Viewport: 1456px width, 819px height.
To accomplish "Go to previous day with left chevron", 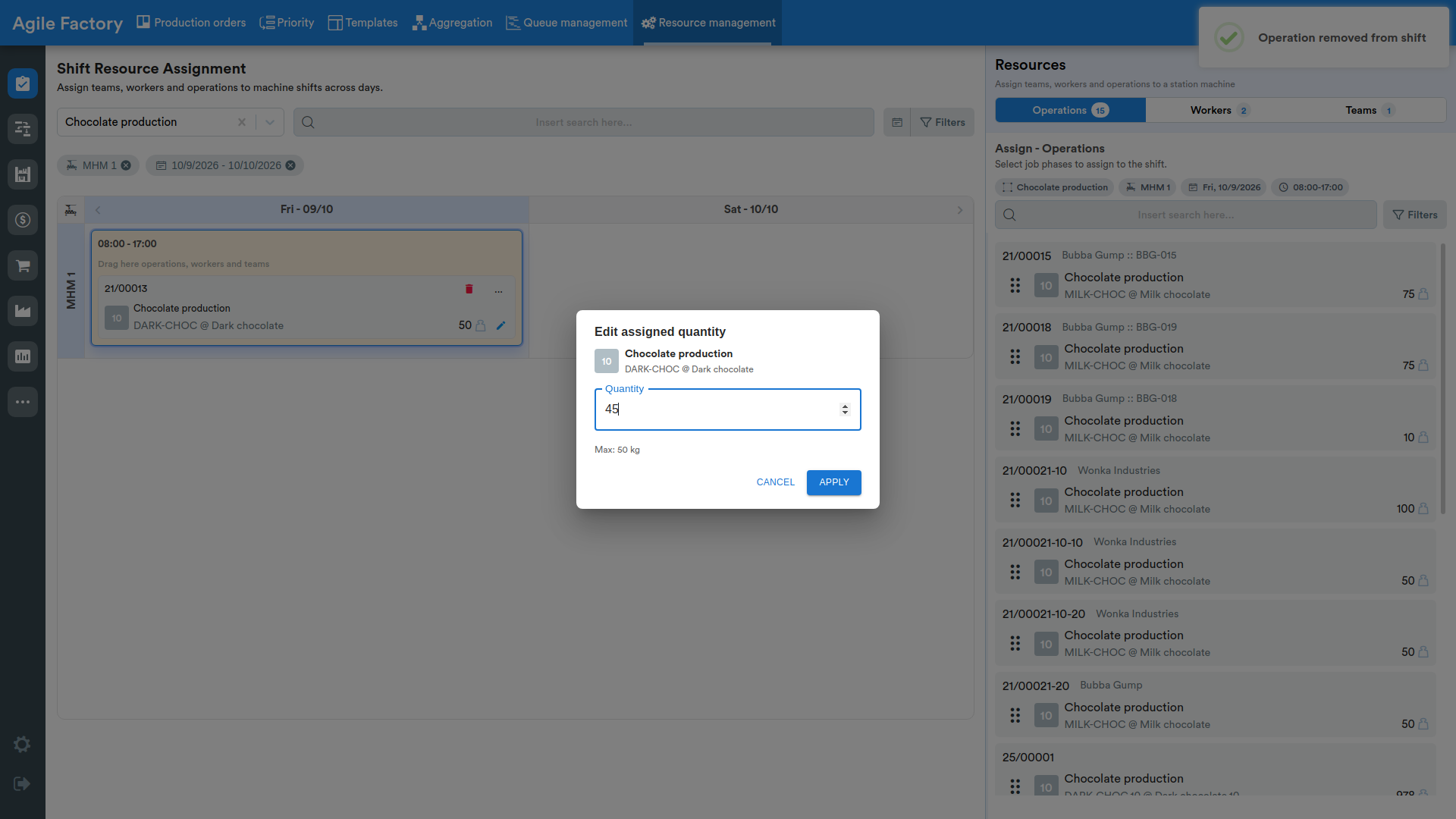I will (98, 210).
